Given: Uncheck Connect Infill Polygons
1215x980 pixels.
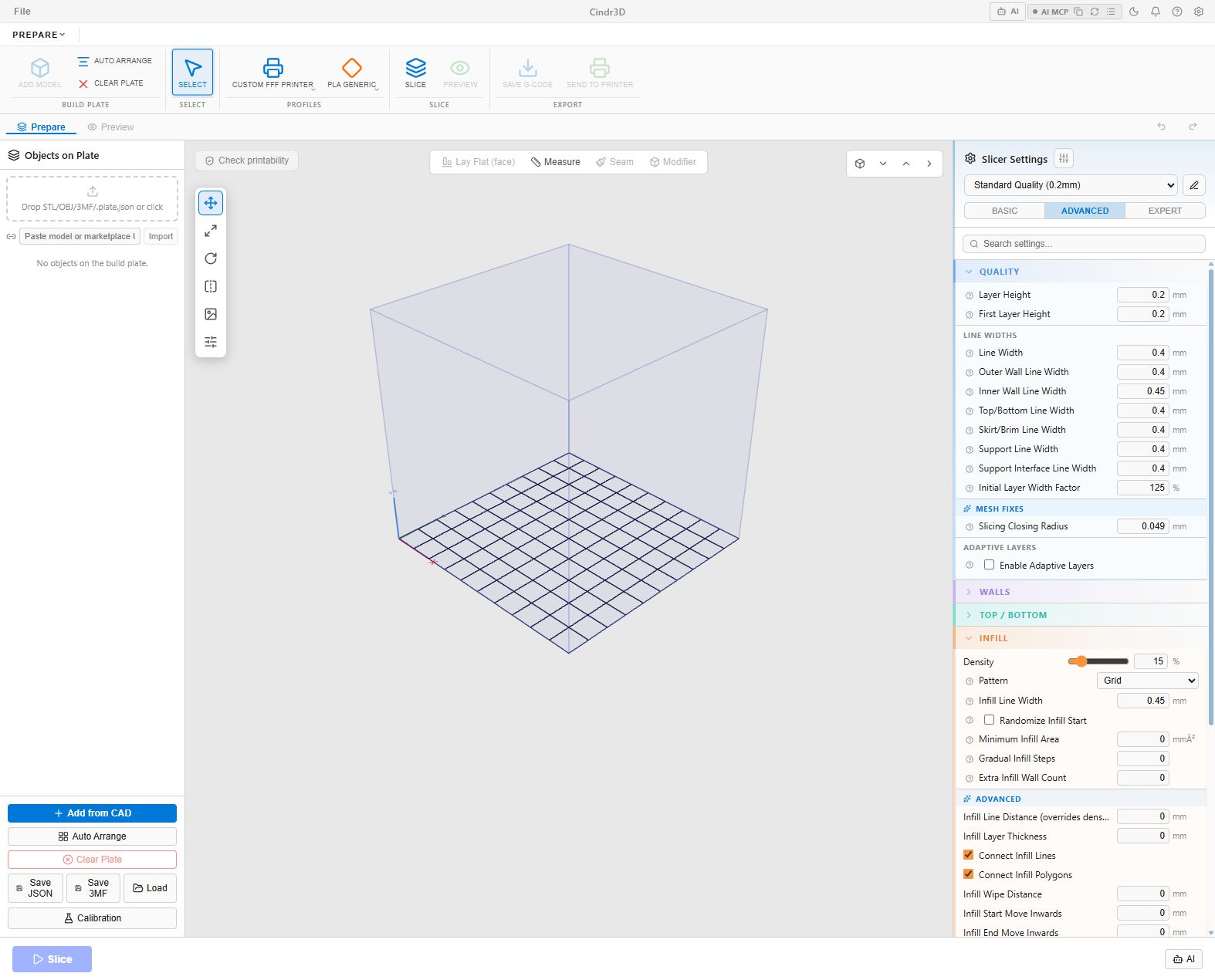Looking at the screenshot, I should click(968, 874).
